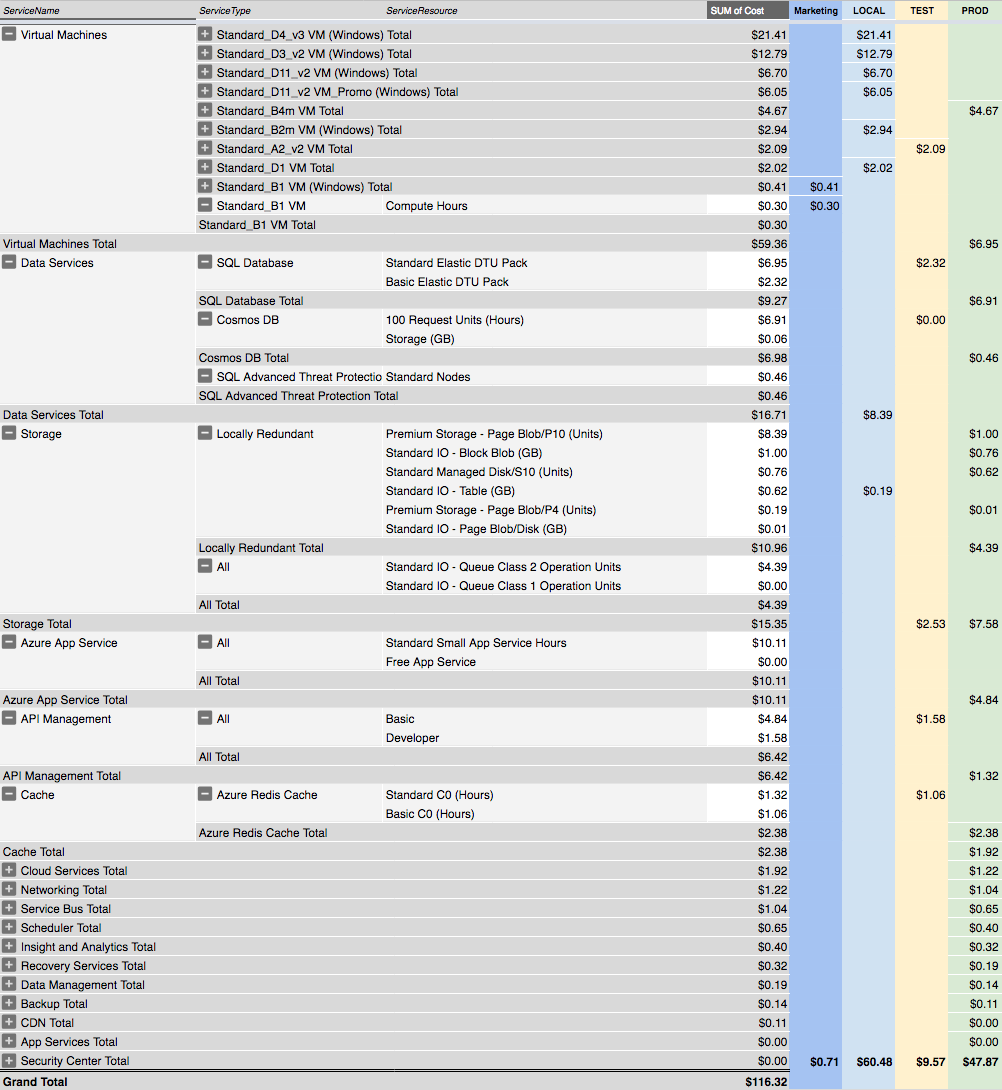Select the ServiceName column header

(x=98, y=10)
